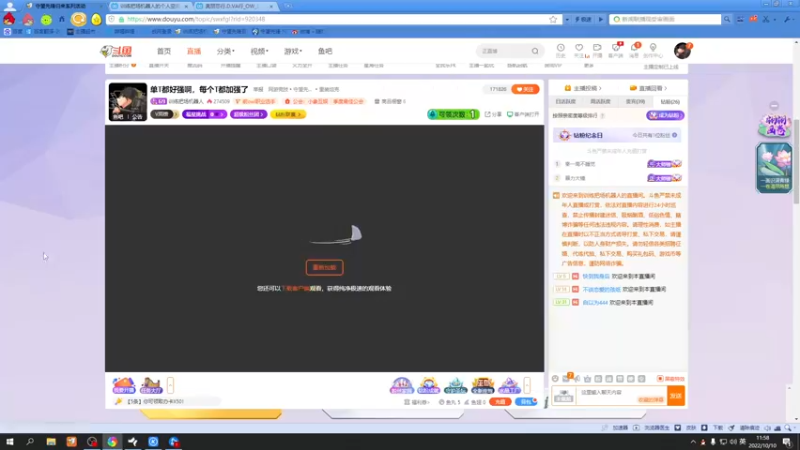Open the Windows taskbar search icon
The height and width of the screenshot is (450, 800).
[30, 441]
